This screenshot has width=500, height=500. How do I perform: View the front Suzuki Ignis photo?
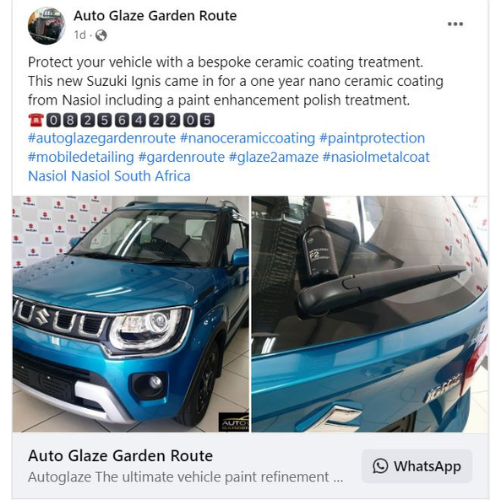131,314
